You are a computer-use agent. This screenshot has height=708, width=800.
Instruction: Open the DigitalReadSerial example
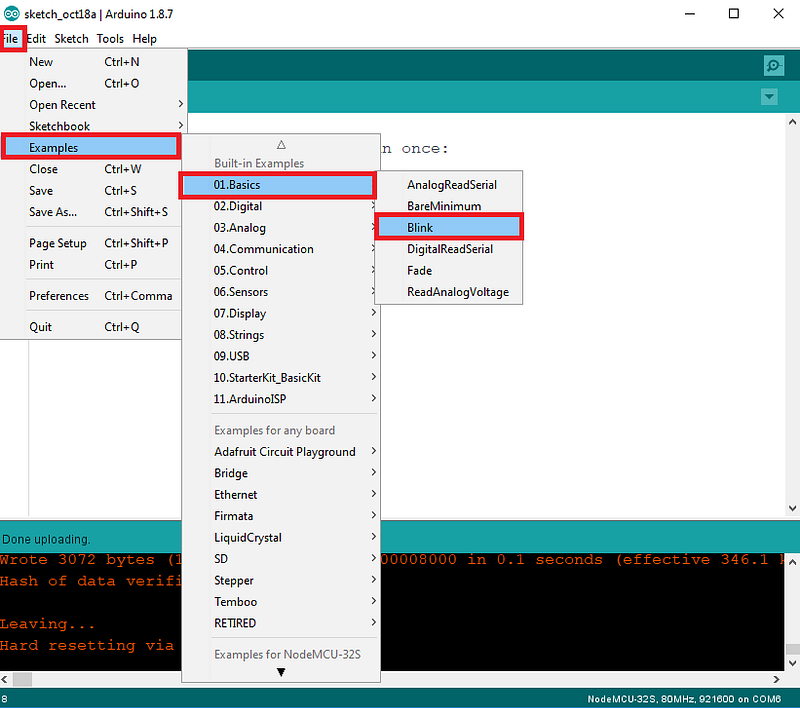tap(449, 249)
